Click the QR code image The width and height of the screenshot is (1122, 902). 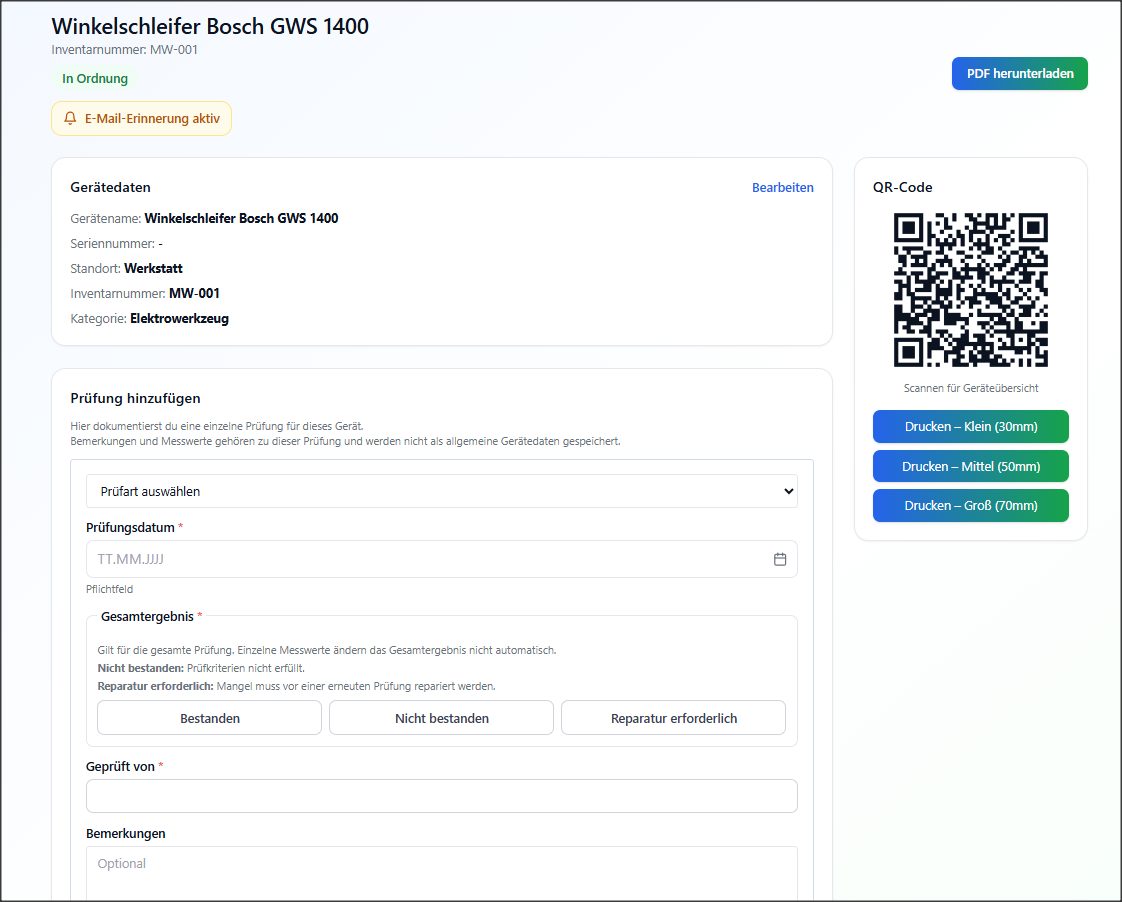[x=970, y=290]
